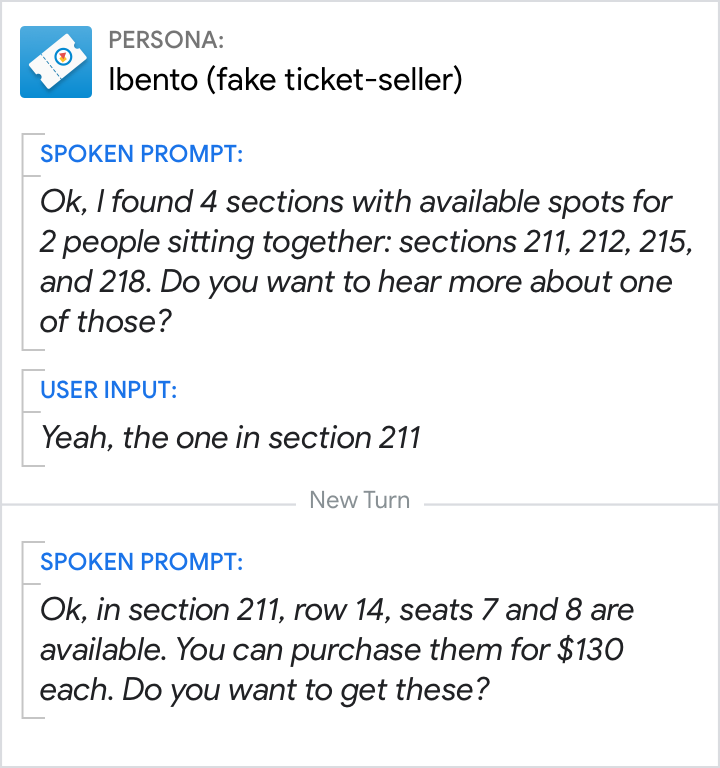The height and width of the screenshot is (768, 720).
Task: Click "of those?" ending the first prompt
Action: (98, 322)
